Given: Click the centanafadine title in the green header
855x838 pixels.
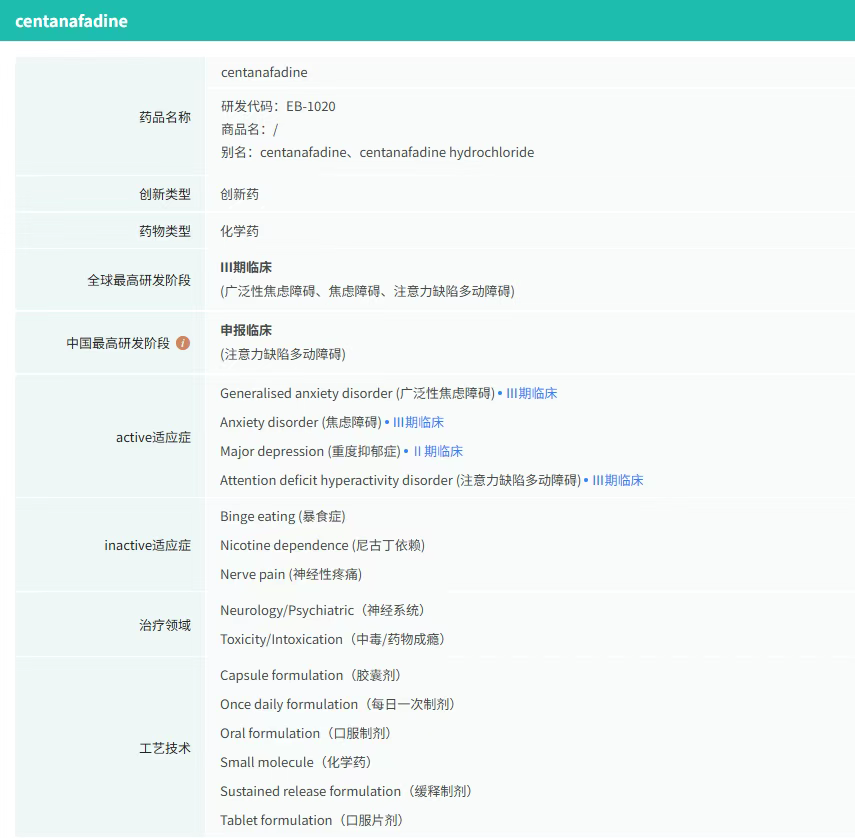Looking at the screenshot, I should click(x=71, y=21).
